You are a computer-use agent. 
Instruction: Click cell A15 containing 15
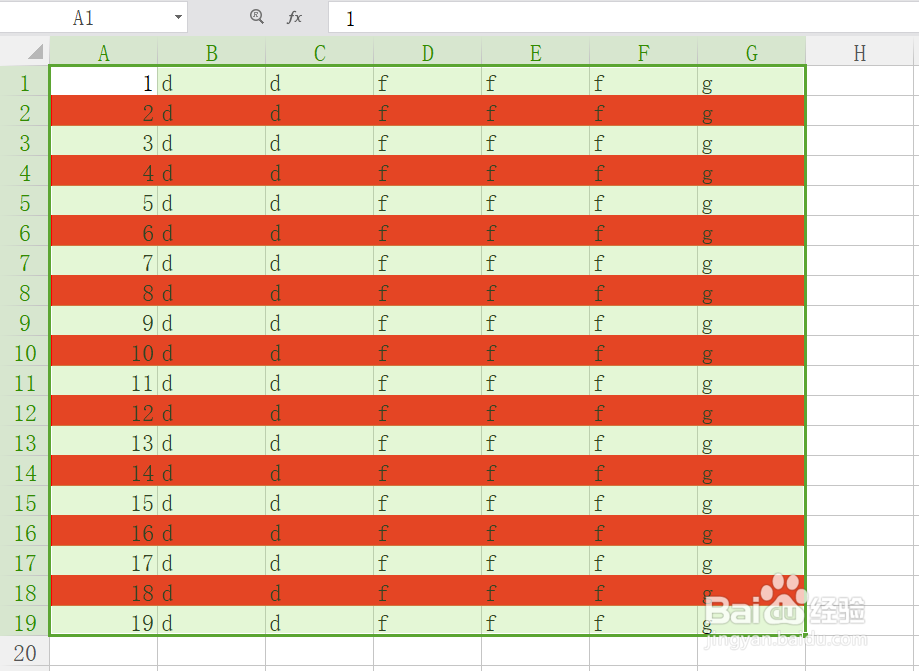point(104,501)
